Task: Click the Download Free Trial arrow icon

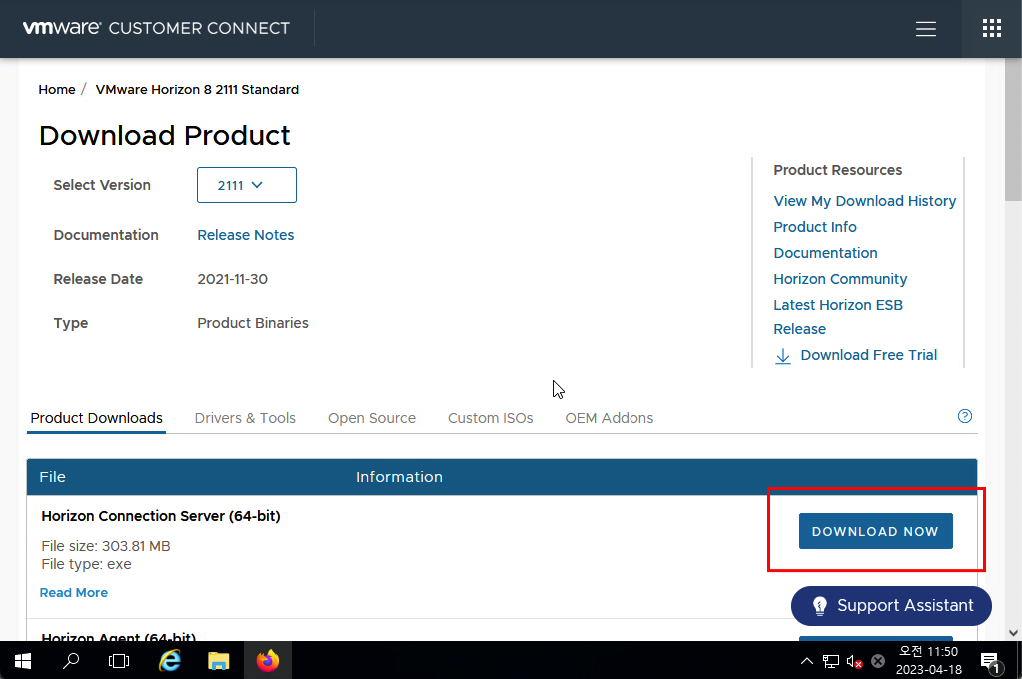Action: [x=783, y=356]
